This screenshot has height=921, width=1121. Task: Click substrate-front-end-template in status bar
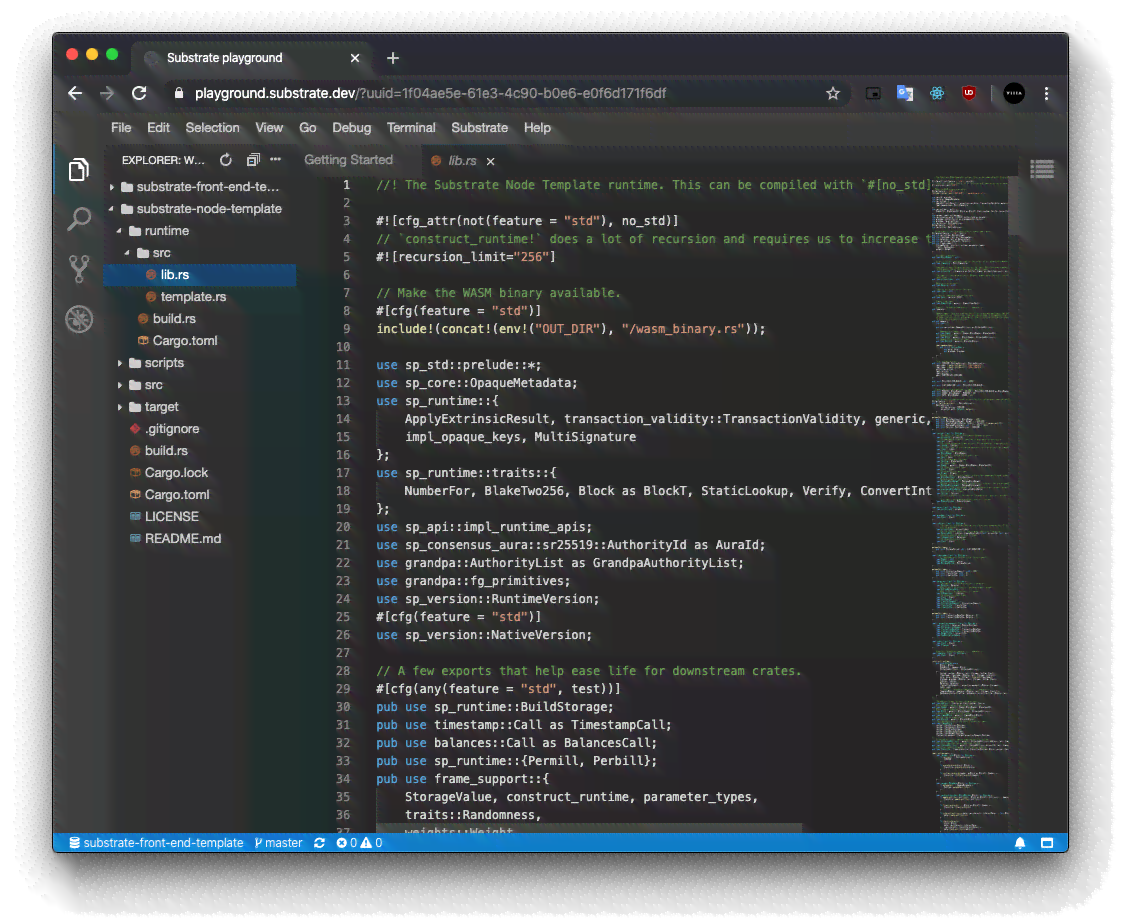pyautogui.click(x=156, y=843)
